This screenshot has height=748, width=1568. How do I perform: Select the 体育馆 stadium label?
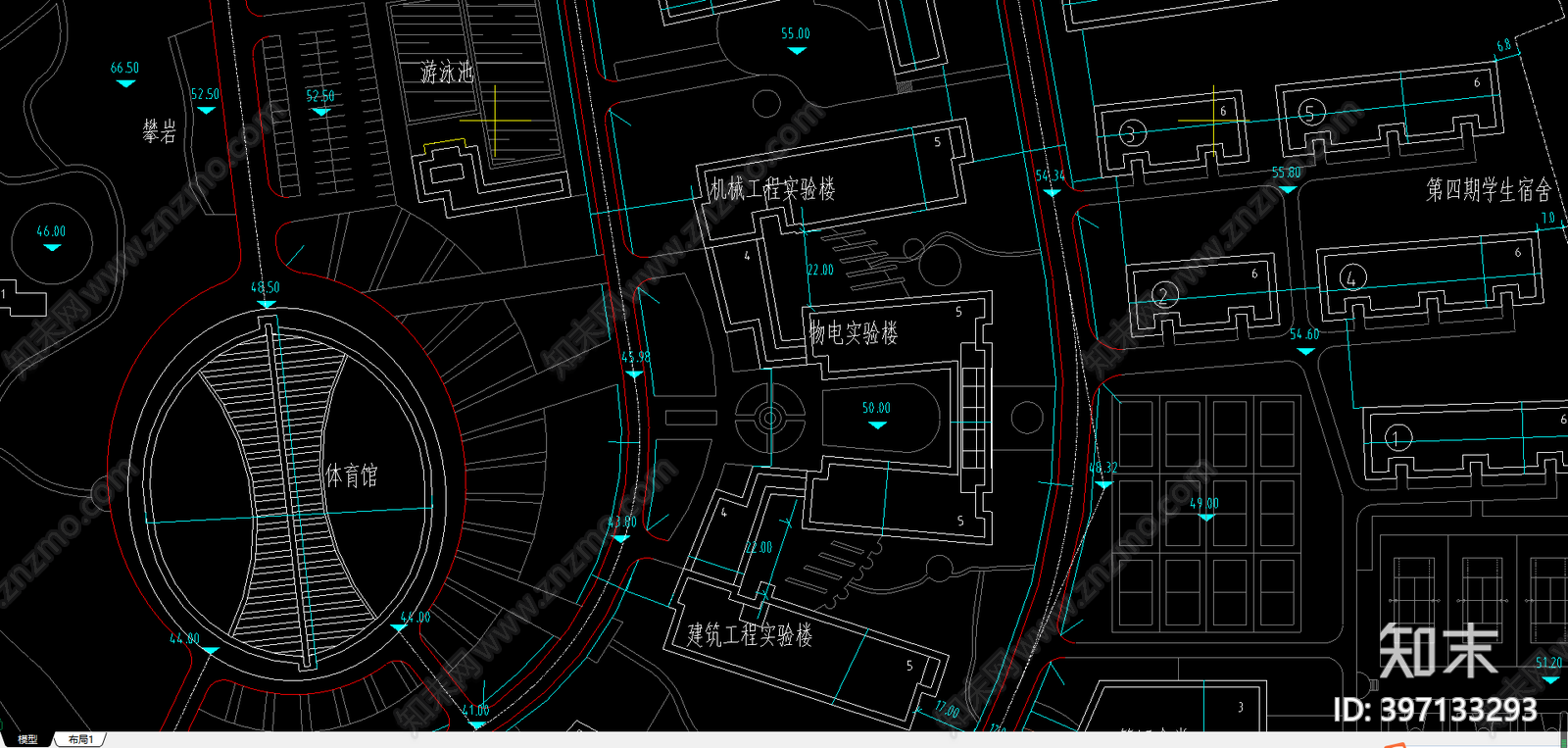click(351, 476)
